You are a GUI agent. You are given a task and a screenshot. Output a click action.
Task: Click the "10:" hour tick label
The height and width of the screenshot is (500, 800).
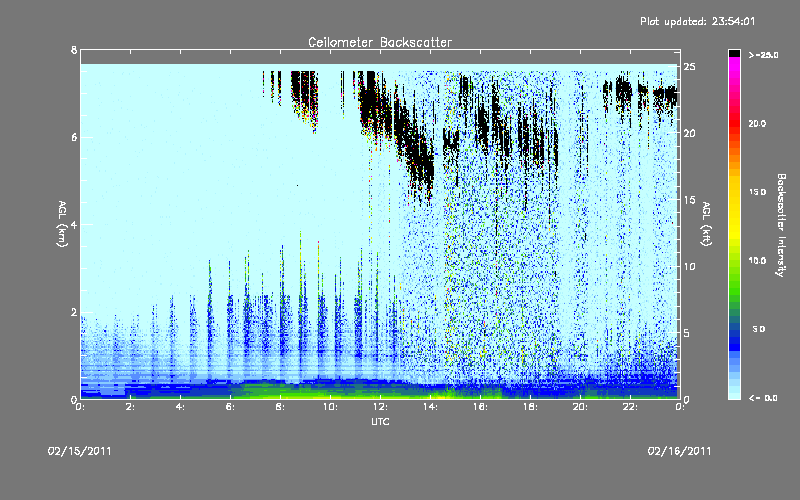(331, 407)
